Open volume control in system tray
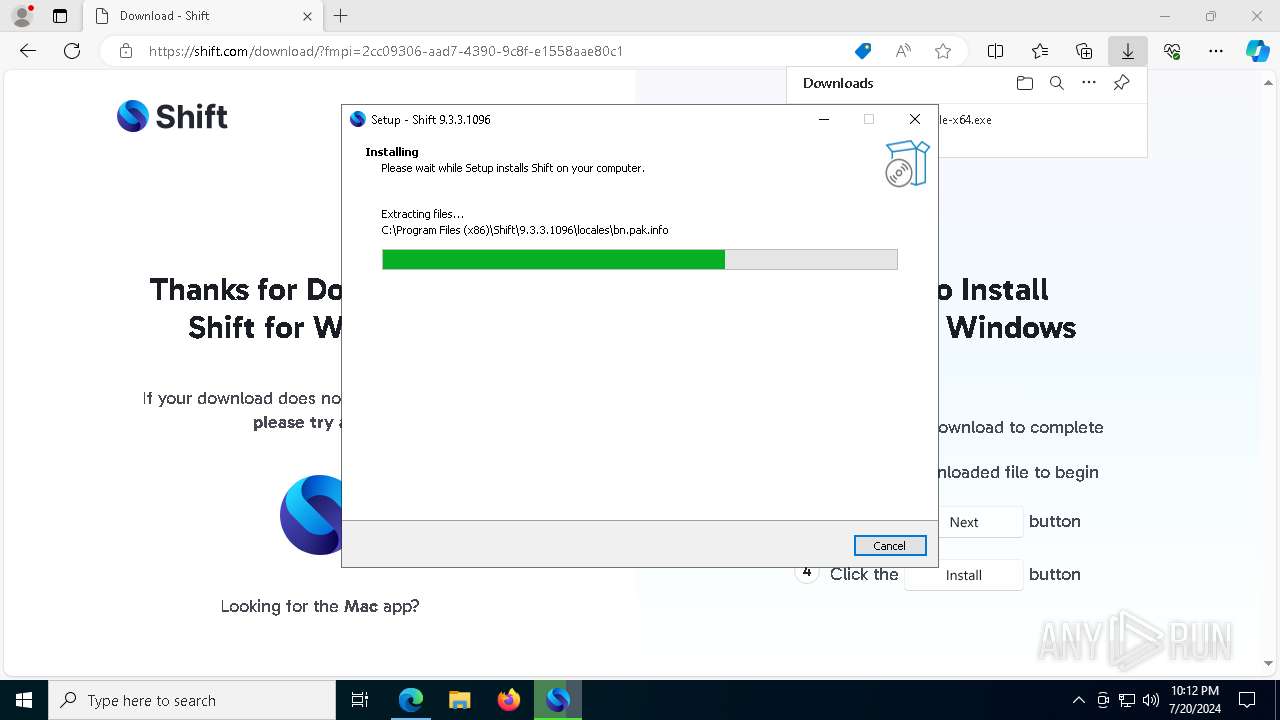The height and width of the screenshot is (720, 1280). (1150, 700)
